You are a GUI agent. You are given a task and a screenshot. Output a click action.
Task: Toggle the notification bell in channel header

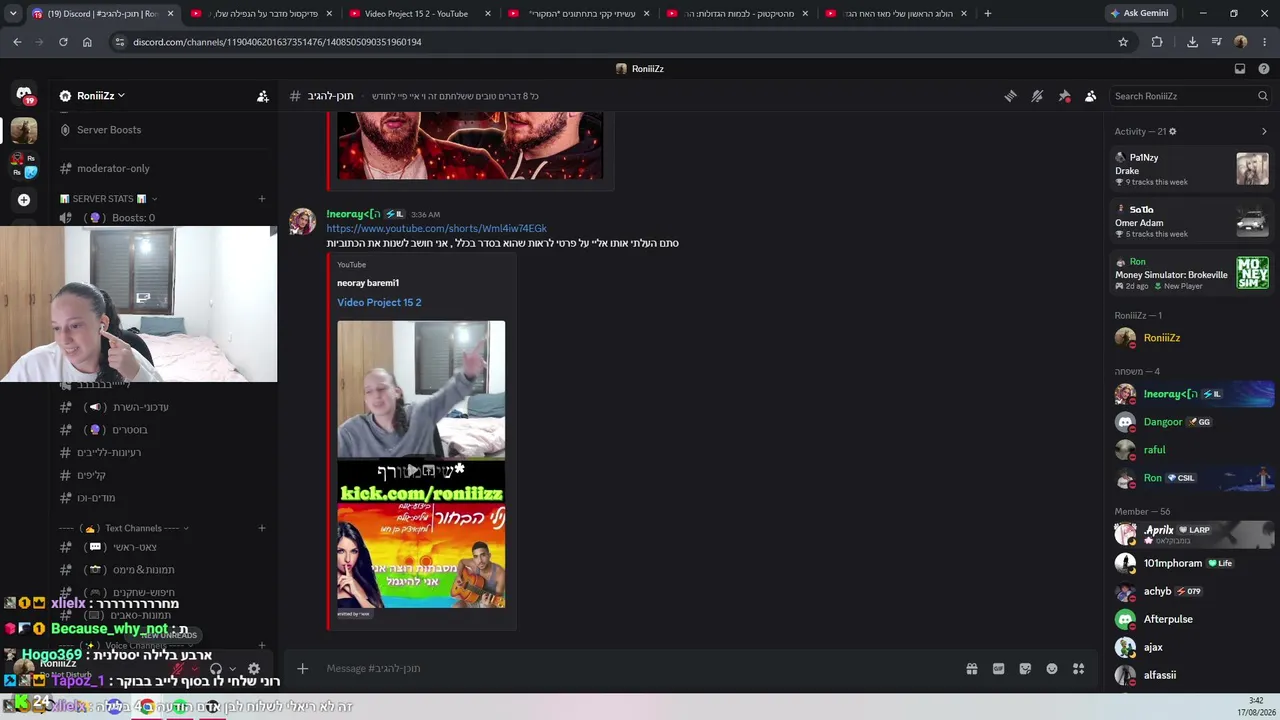coord(1037,96)
